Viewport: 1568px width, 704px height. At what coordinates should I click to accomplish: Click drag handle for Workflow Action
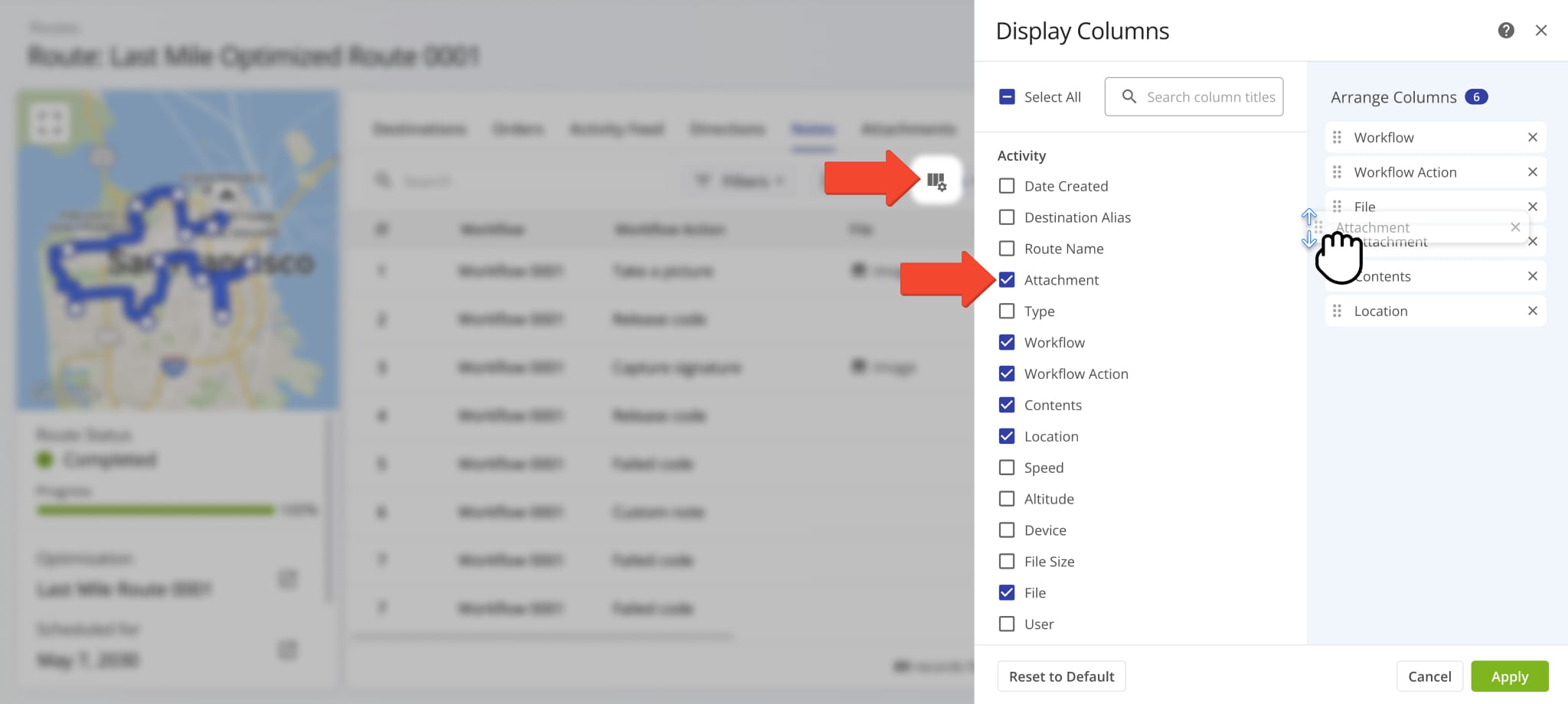pyautogui.click(x=1337, y=172)
